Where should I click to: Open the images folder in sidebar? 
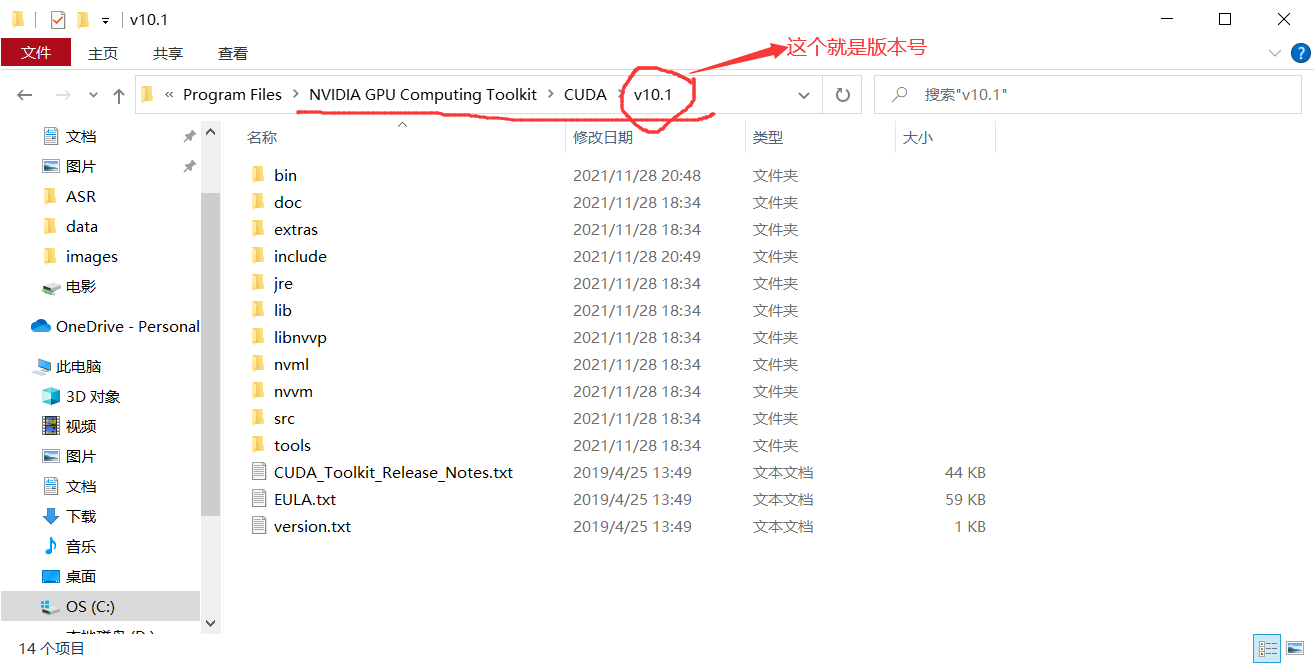pyautogui.click(x=80, y=256)
